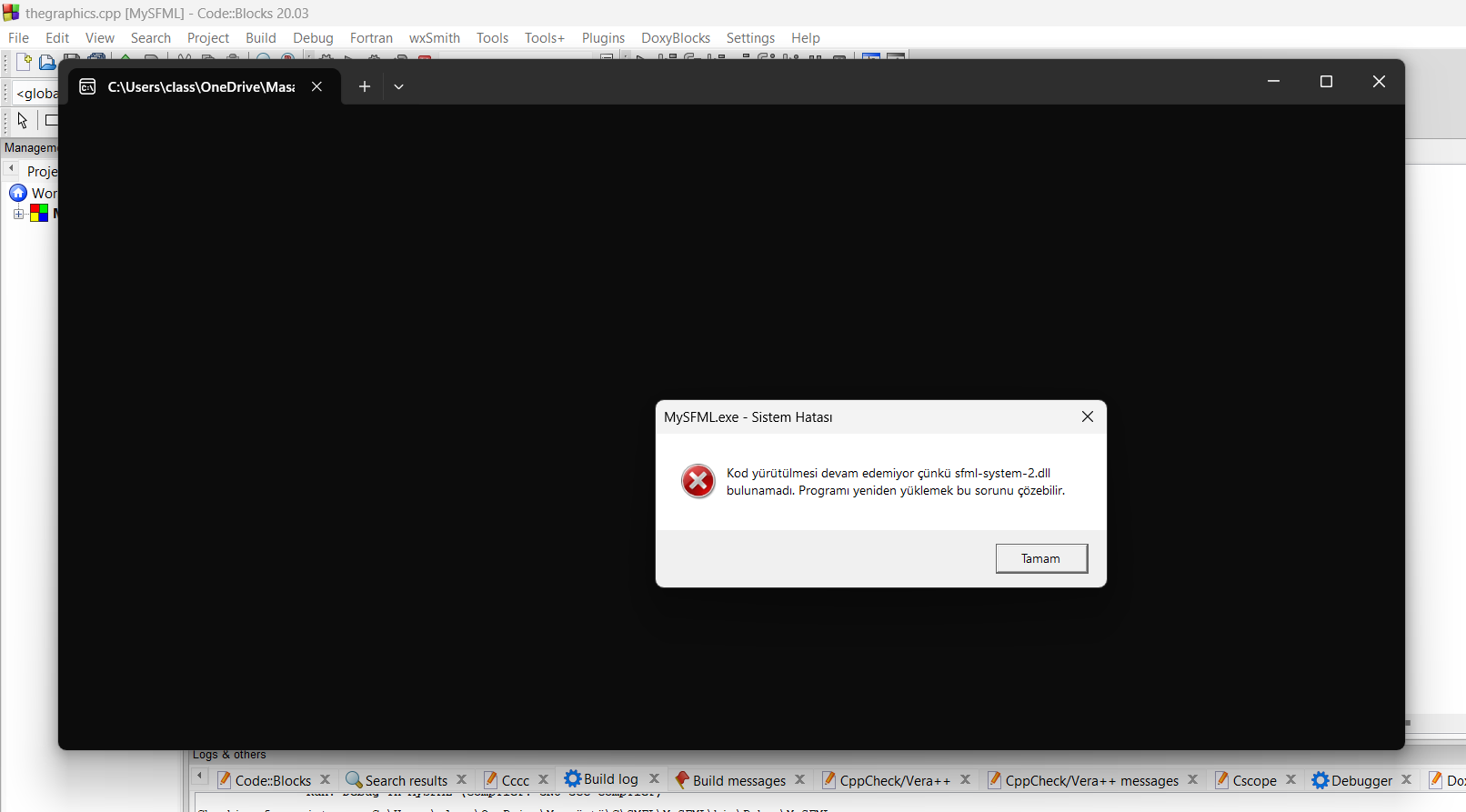1466x812 pixels.
Task: Minimize the terminal window
Action: 1273,81
